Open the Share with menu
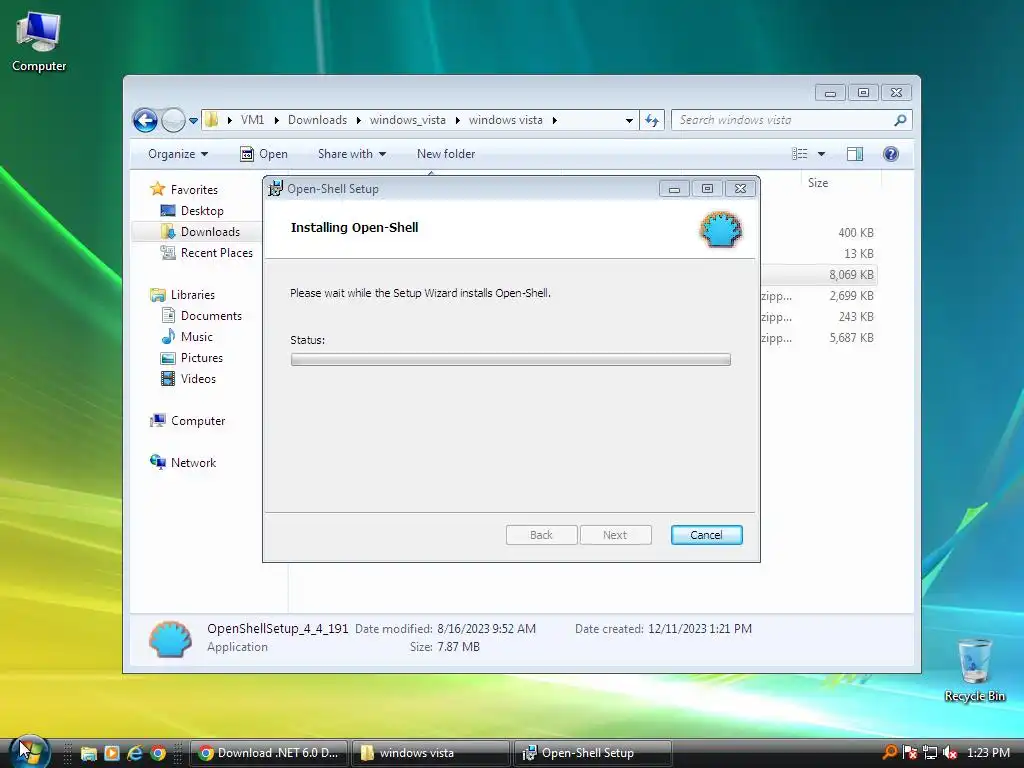 pyautogui.click(x=351, y=154)
